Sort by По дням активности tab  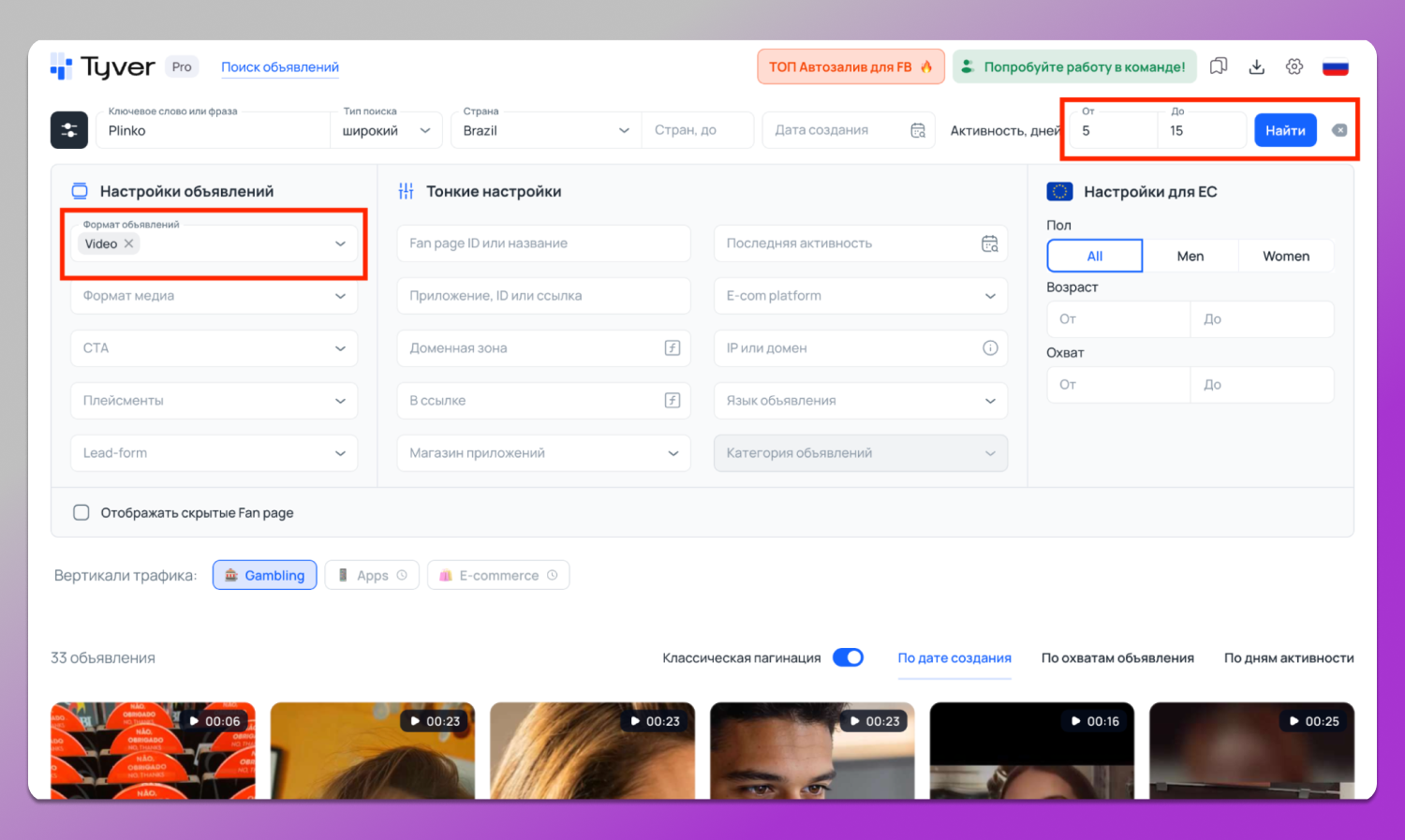(x=1288, y=658)
